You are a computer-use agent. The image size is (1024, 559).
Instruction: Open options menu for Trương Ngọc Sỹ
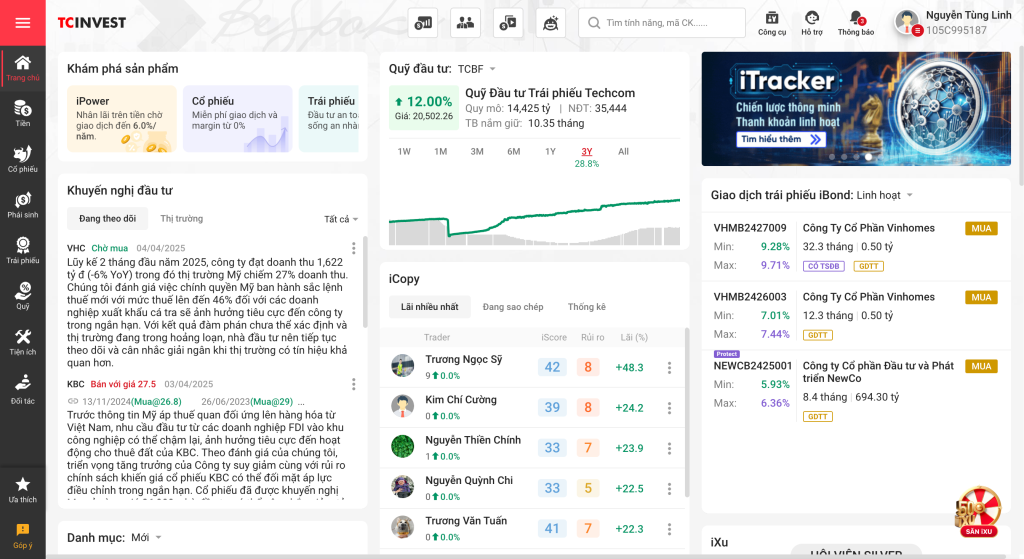point(669,368)
